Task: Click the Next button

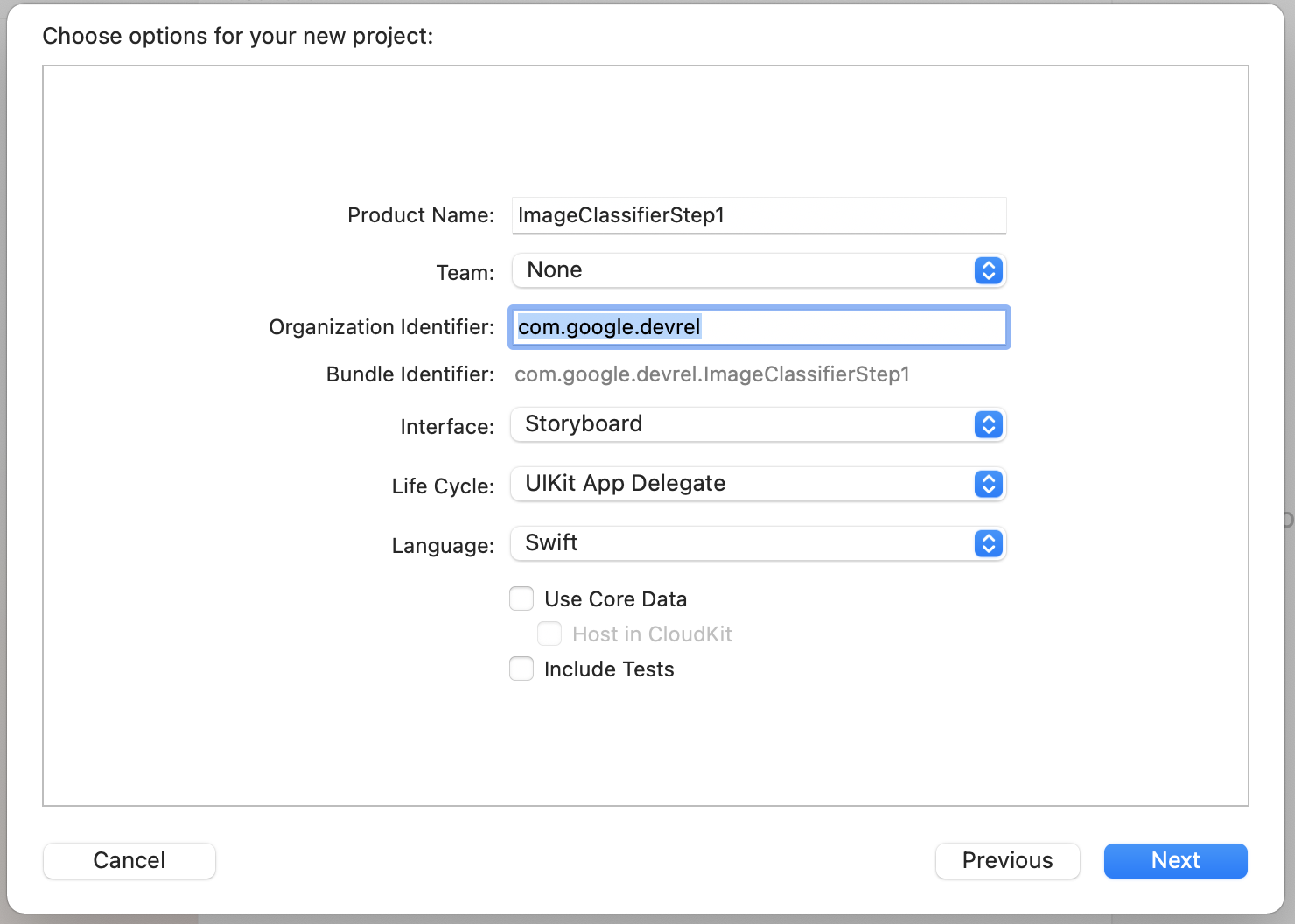Action: pos(1175,860)
